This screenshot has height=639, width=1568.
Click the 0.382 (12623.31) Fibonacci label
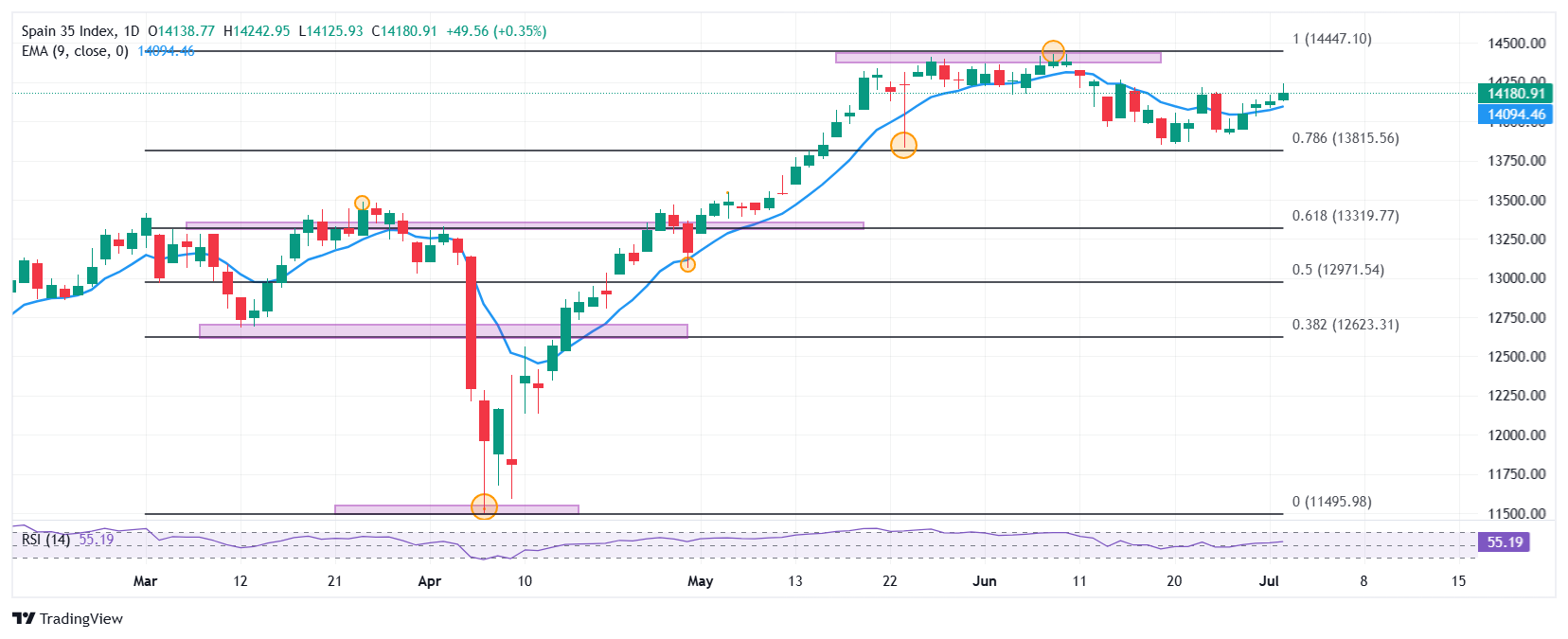[x=1345, y=325]
